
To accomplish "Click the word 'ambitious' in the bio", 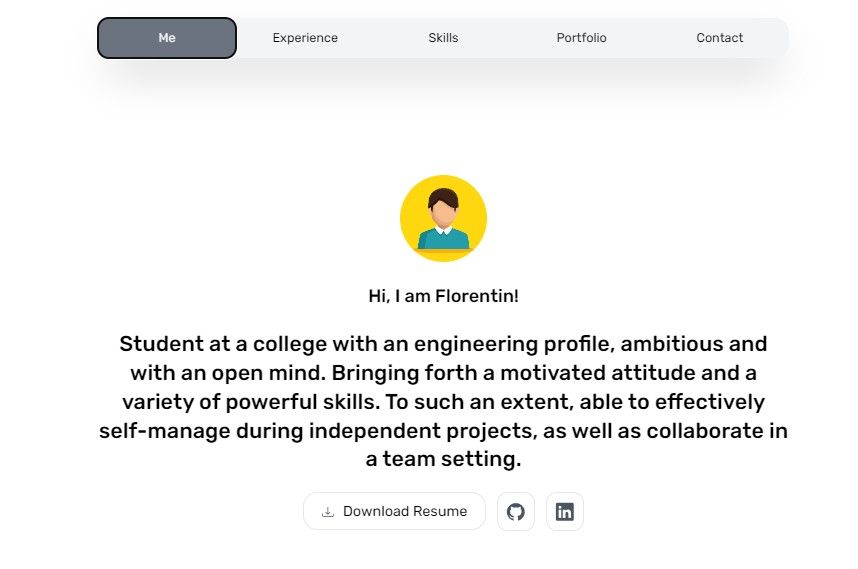I will (x=675, y=344).
